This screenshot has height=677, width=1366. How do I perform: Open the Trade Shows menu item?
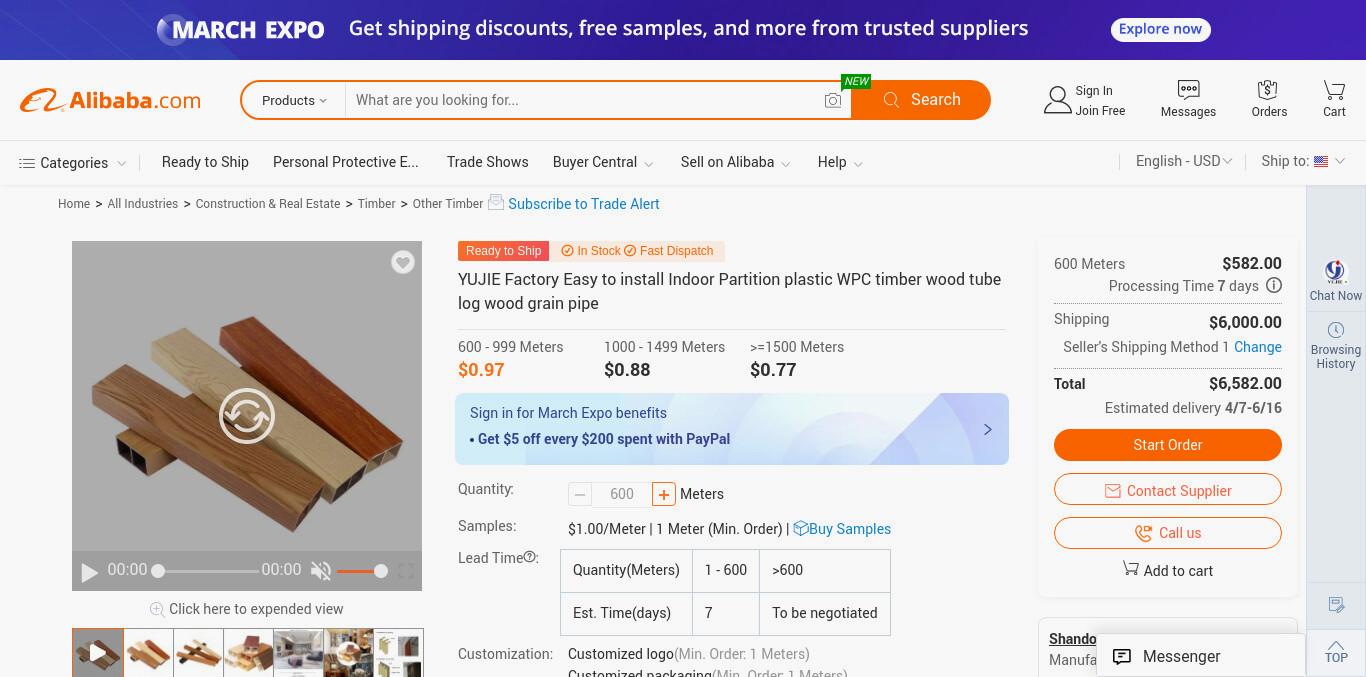click(487, 162)
